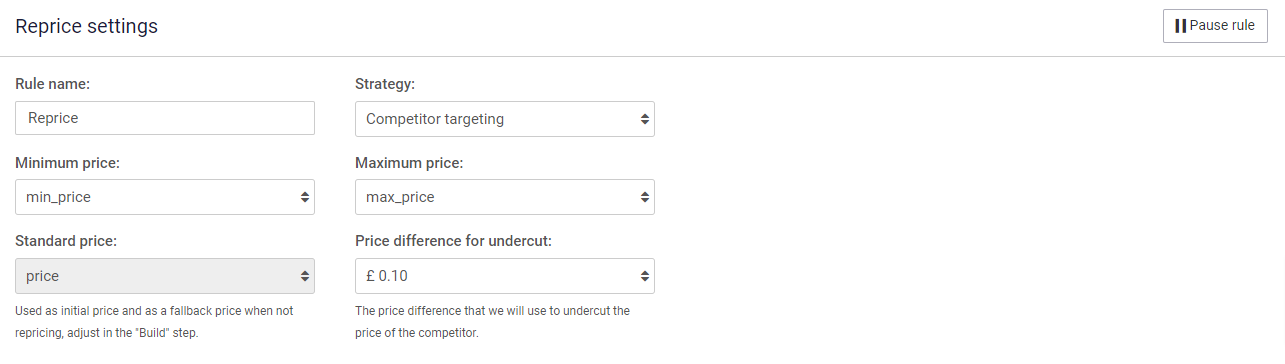The height and width of the screenshot is (364, 1285).
Task: Select the disabled Standard price dropdown
Action: pos(165,276)
